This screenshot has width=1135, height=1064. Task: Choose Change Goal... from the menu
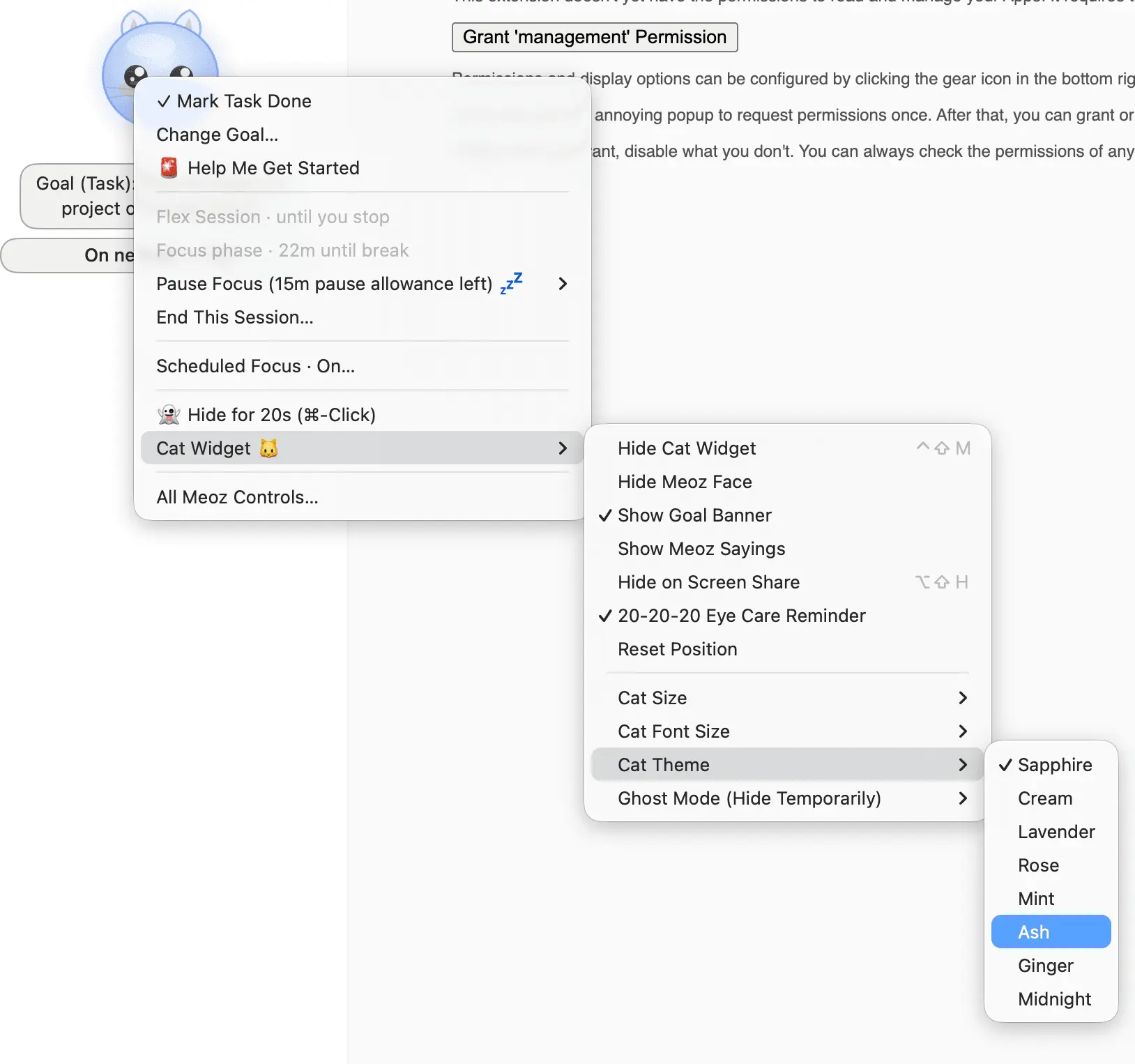[363, 135]
